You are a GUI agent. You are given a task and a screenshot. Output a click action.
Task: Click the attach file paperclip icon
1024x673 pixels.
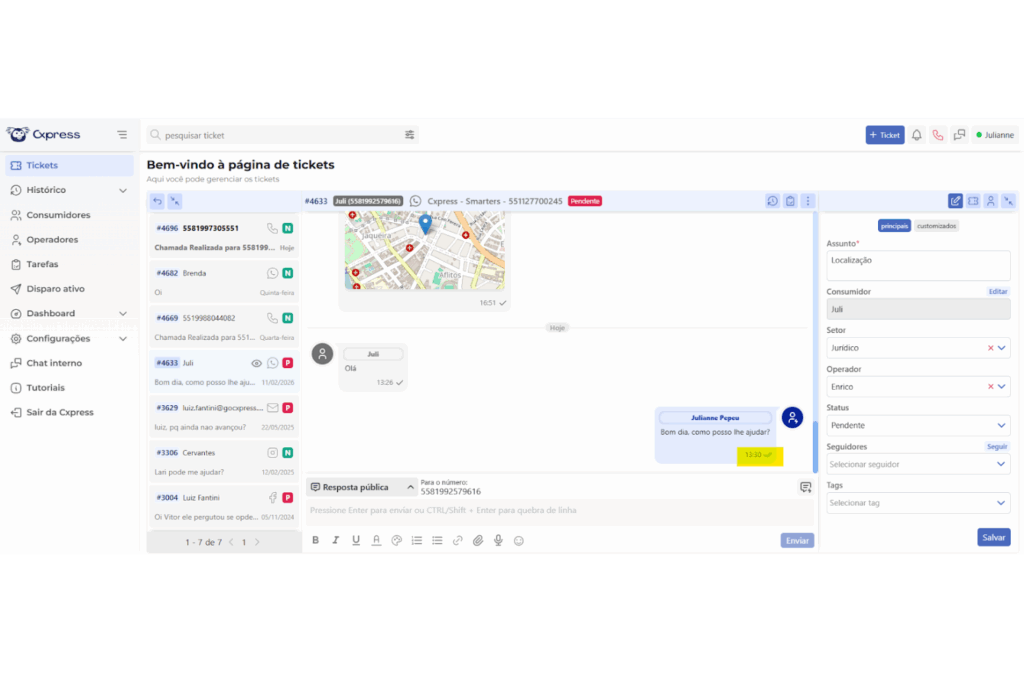coord(478,540)
